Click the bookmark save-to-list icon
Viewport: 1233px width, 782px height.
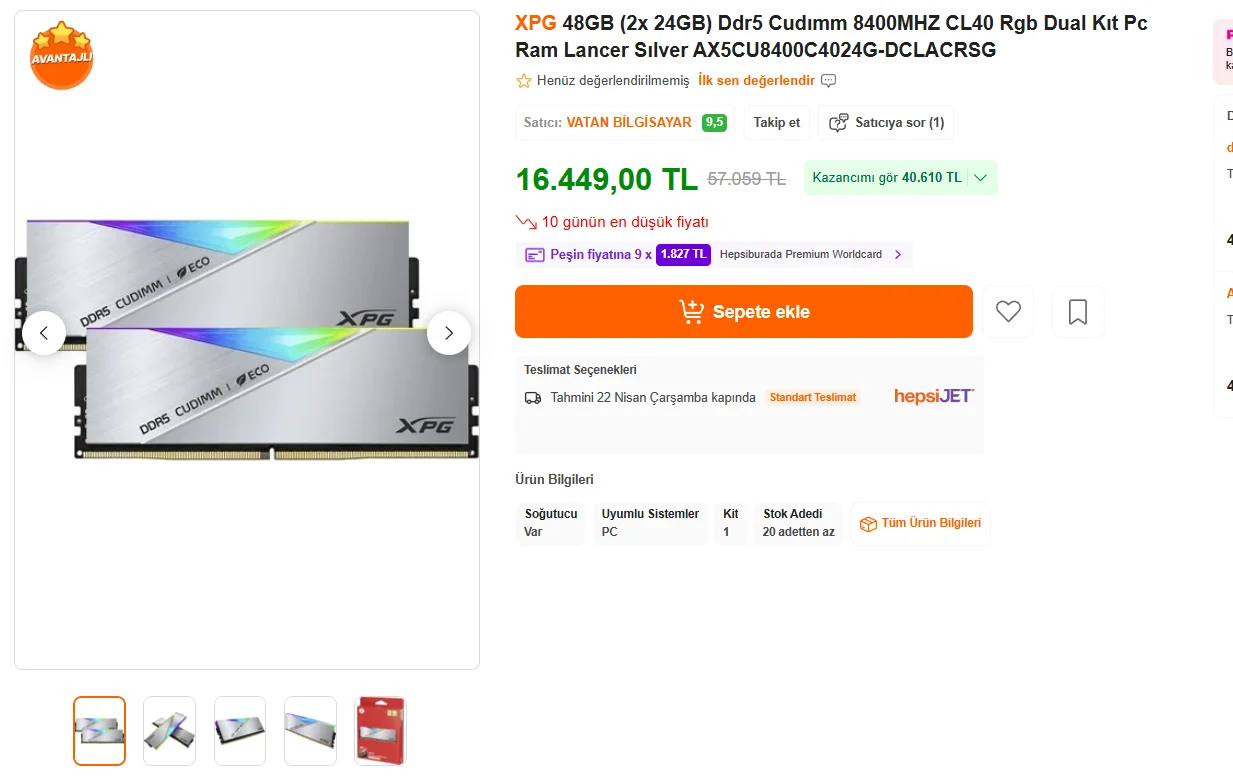coord(1078,312)
